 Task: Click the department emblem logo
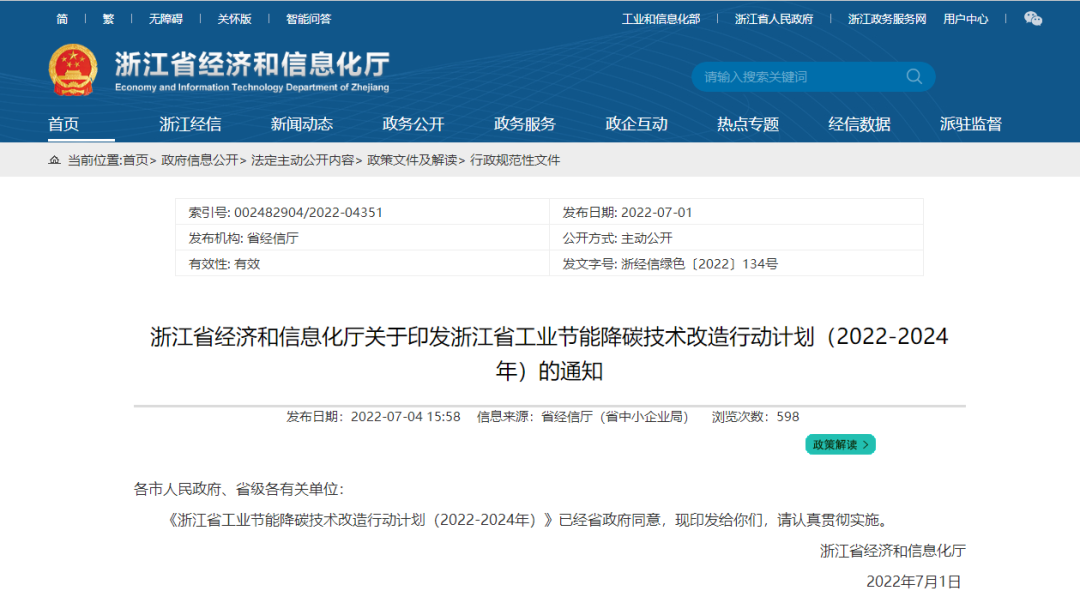tap(66, 66)
